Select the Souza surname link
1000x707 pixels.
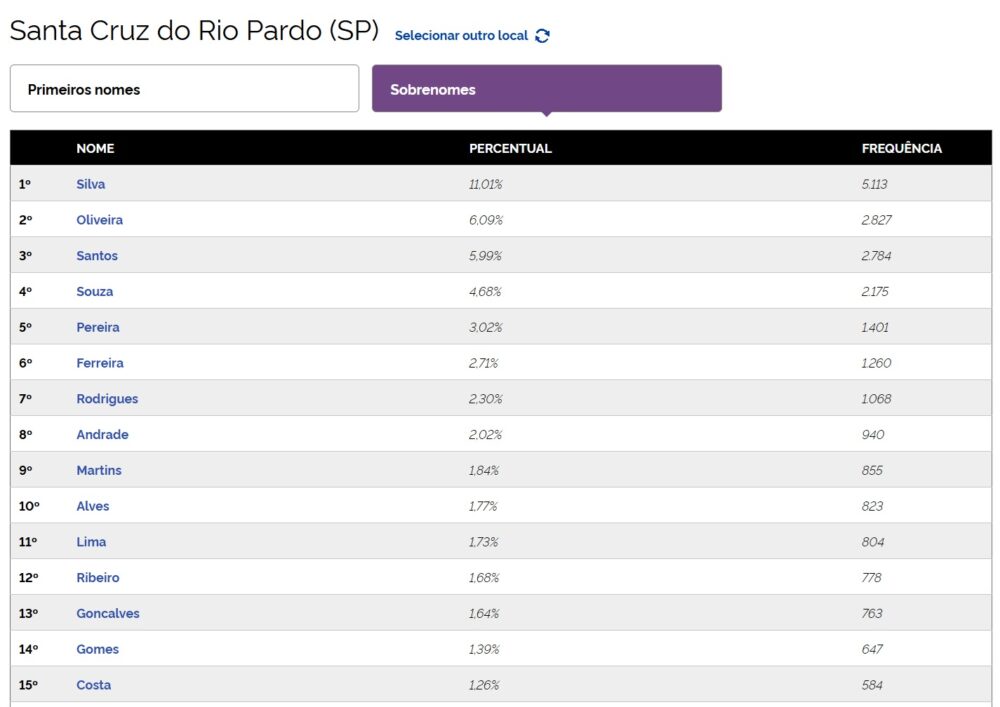click(x=95, y=292)
